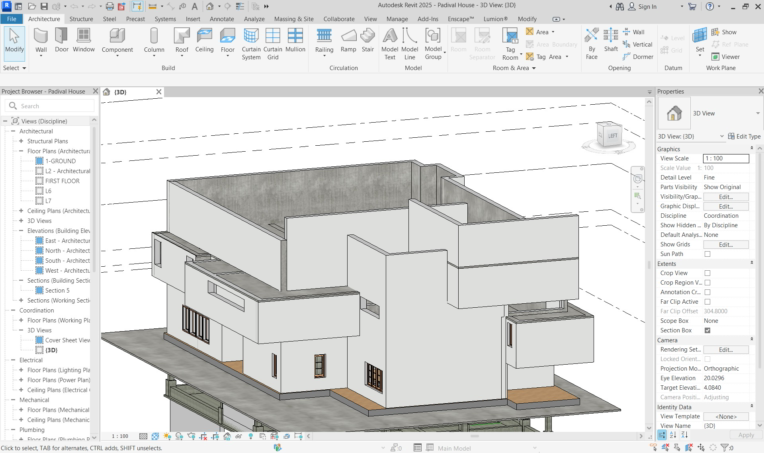Click the ViewCube LEFT face

point(612,136)
